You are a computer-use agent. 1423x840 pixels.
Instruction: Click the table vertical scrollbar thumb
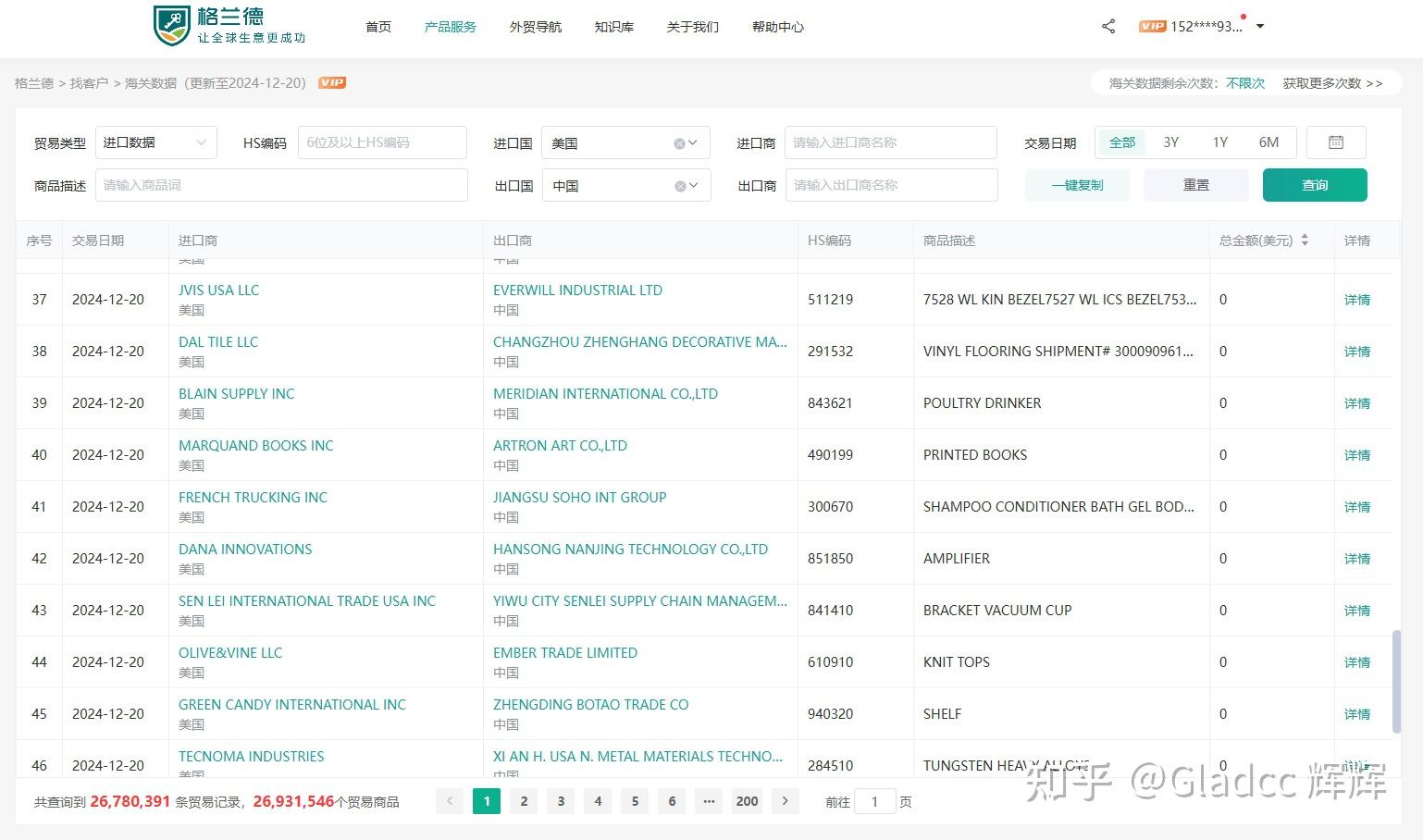point(1396,682)
